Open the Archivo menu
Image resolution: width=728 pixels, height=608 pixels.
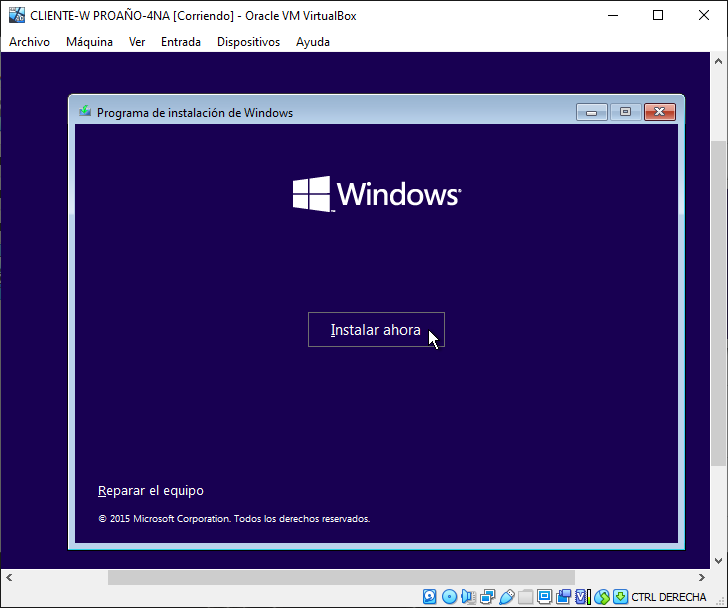pyautogui.click(x=29, y=42)
